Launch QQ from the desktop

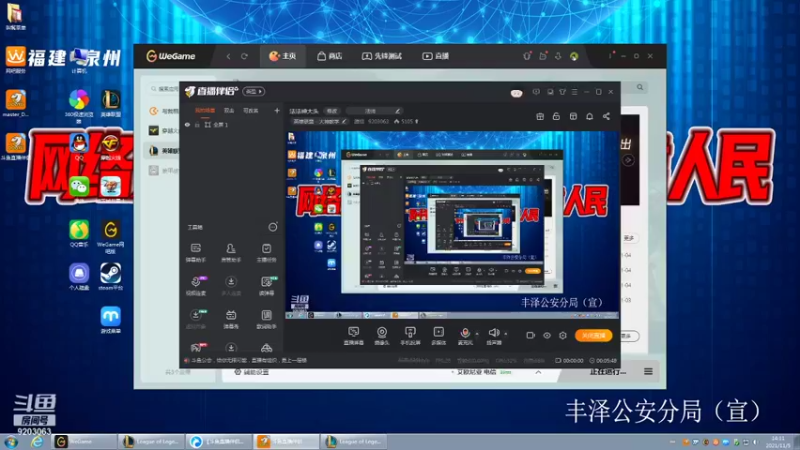(79, 145)
